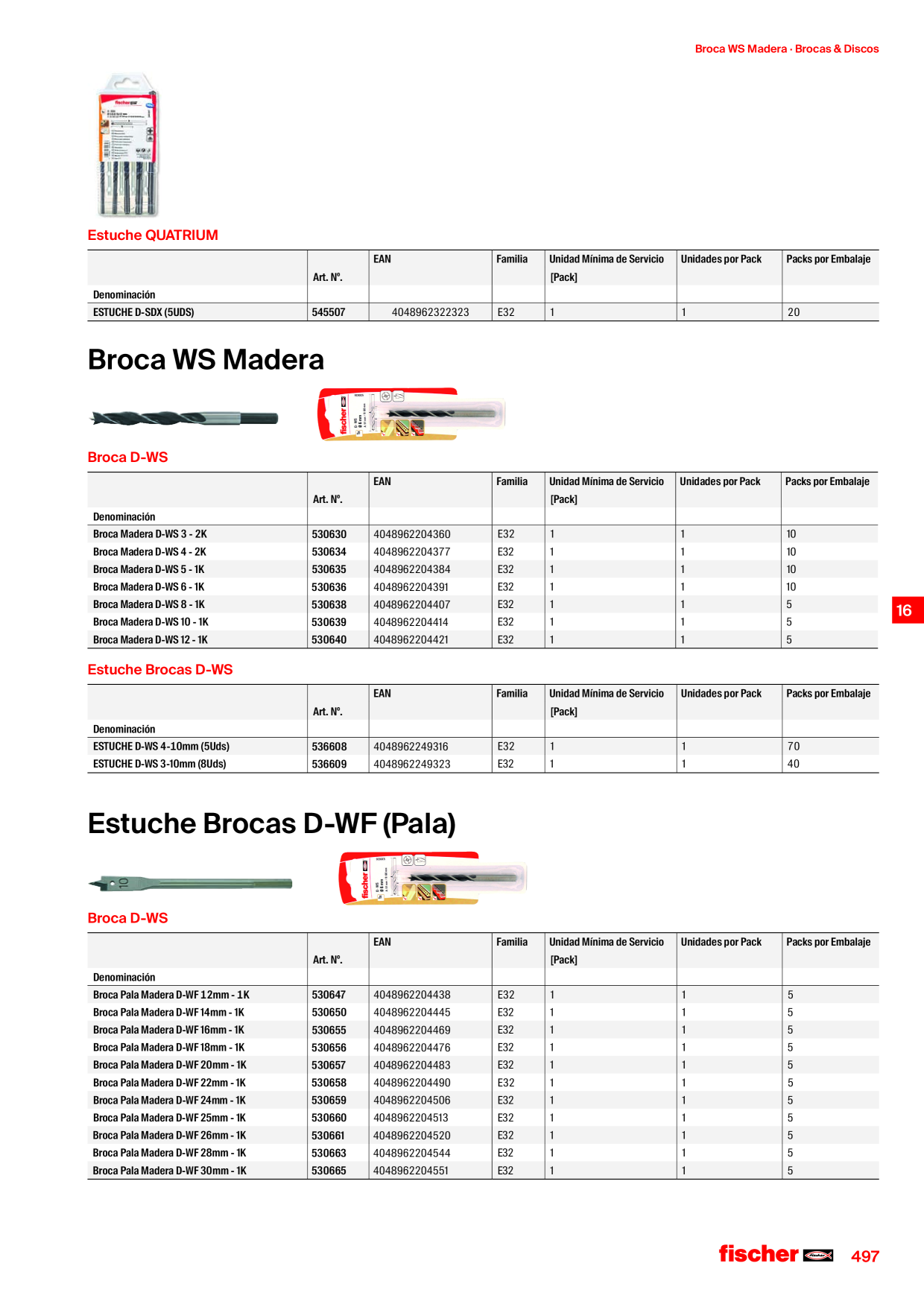Select article number 536608
This screenshot has height=1307, width=924.
click(x=329, y=747)
